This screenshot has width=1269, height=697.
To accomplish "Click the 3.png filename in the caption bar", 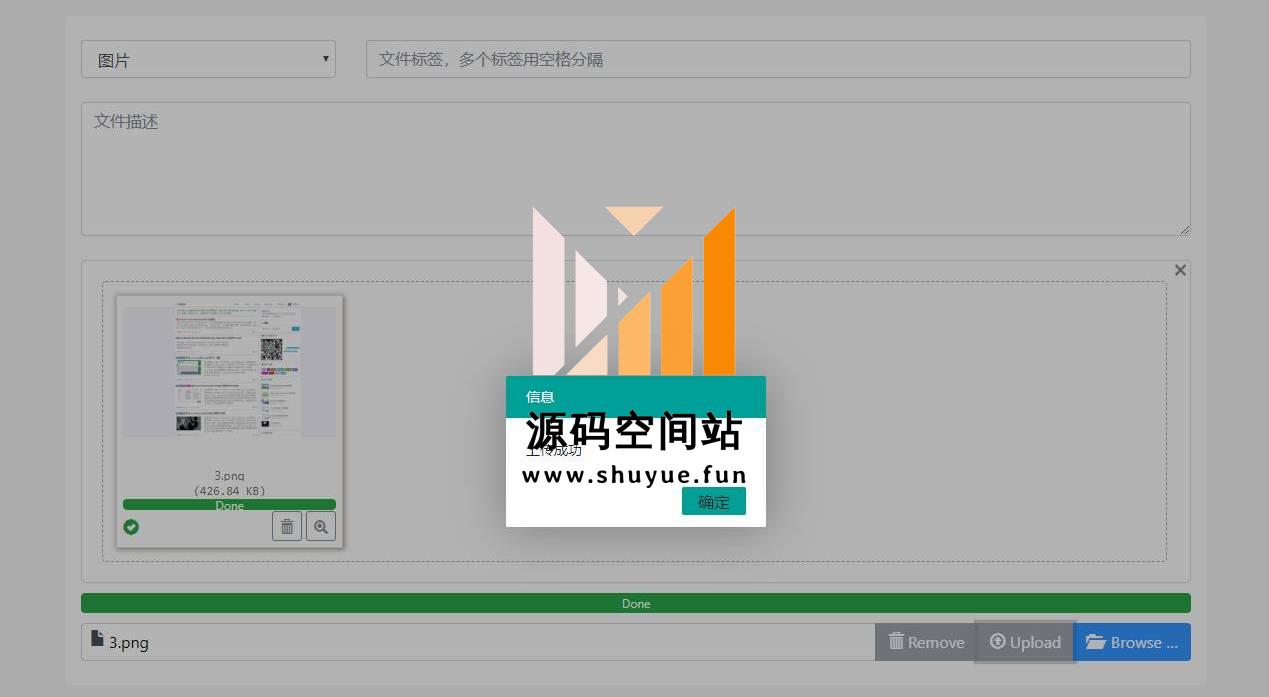I will [x=129, y=643].
